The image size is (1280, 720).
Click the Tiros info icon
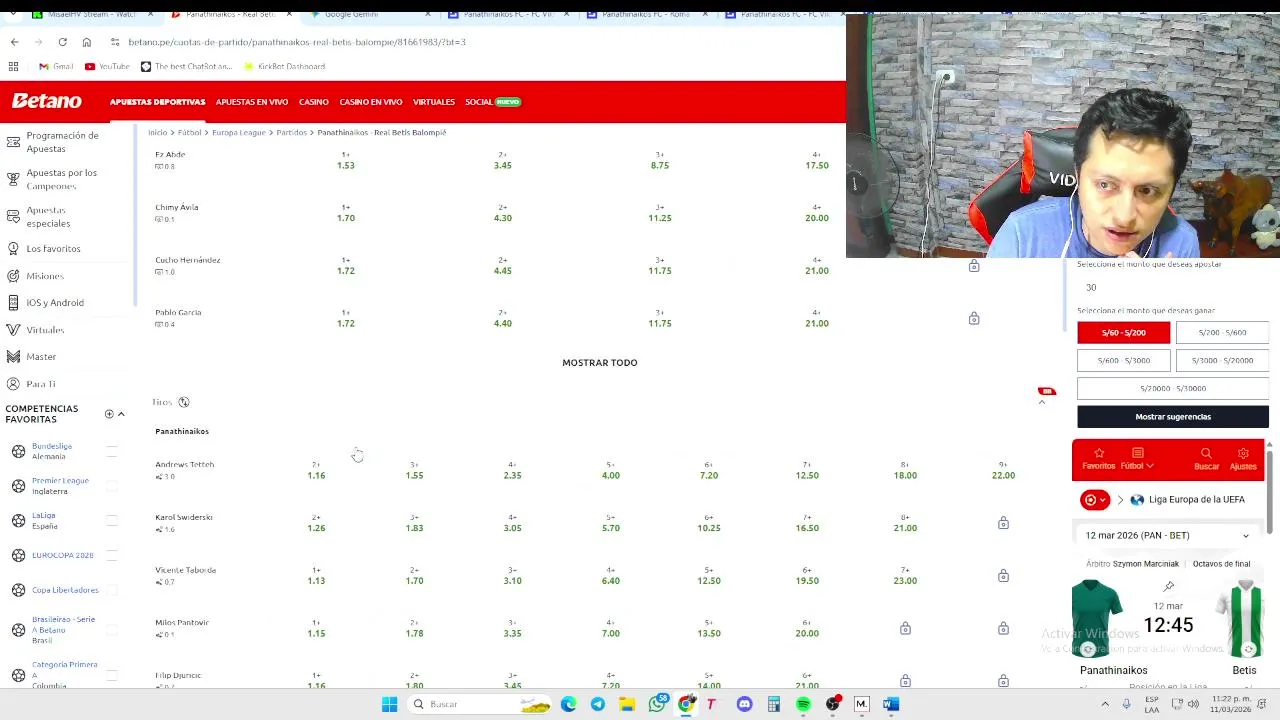click(184, 402)
